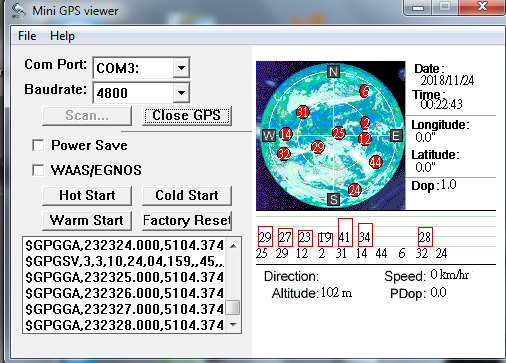506x363 pixels.
Task: Enable the Power Save checkbox
Action: pos(38,145)
